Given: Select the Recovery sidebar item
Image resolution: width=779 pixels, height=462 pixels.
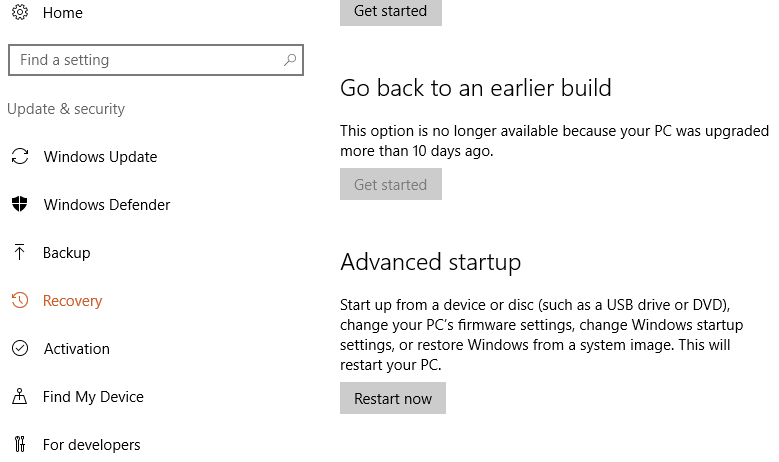Looking at the screenshot, I should (x=72, y=301).
